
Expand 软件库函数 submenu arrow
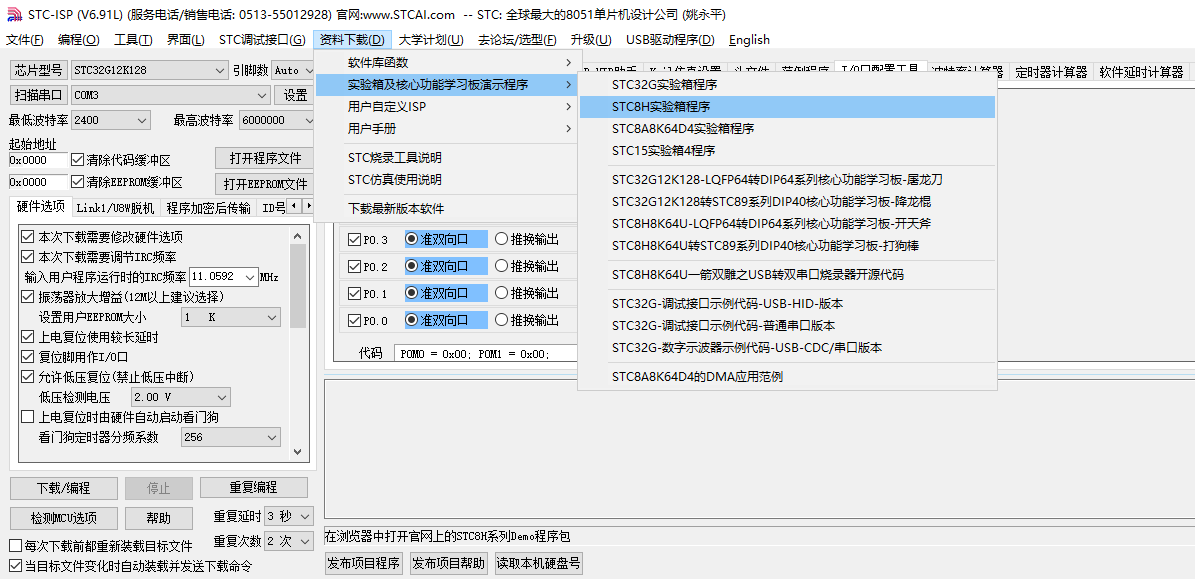(568, 62)
